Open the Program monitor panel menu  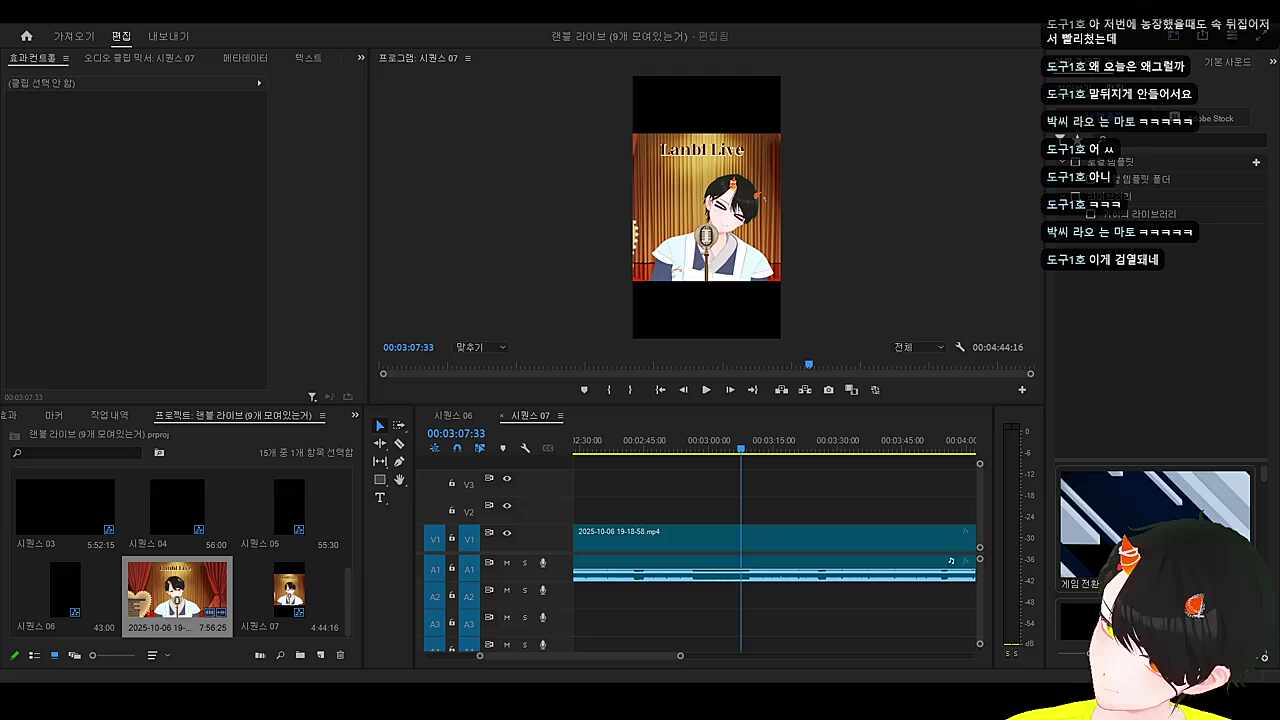tap(468, 58)
